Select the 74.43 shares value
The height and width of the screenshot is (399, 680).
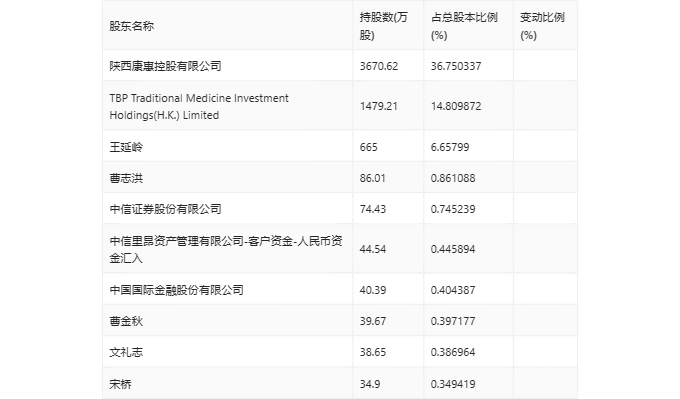(373, 209)
